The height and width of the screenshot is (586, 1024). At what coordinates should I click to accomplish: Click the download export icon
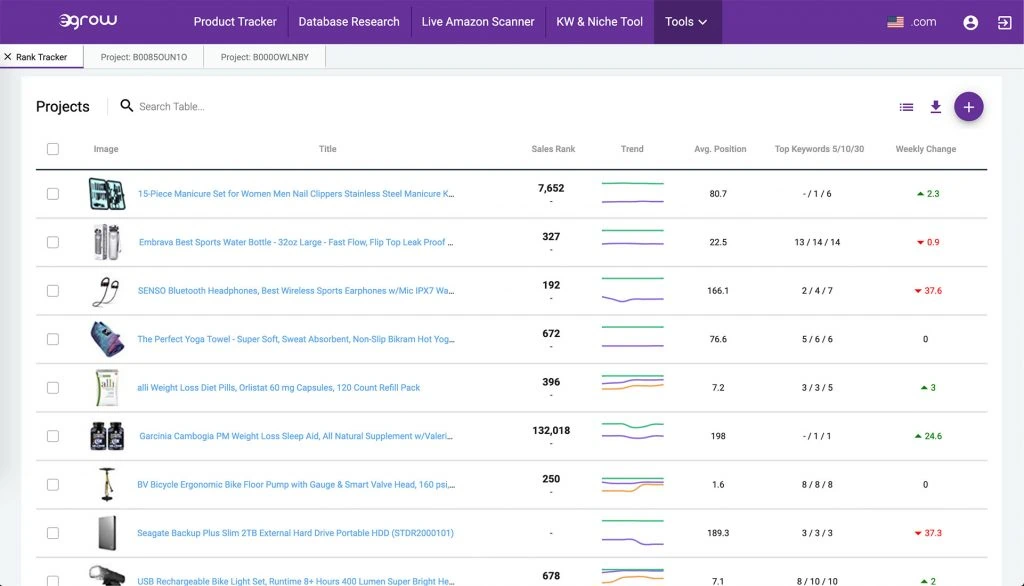(x=936, y=106)
